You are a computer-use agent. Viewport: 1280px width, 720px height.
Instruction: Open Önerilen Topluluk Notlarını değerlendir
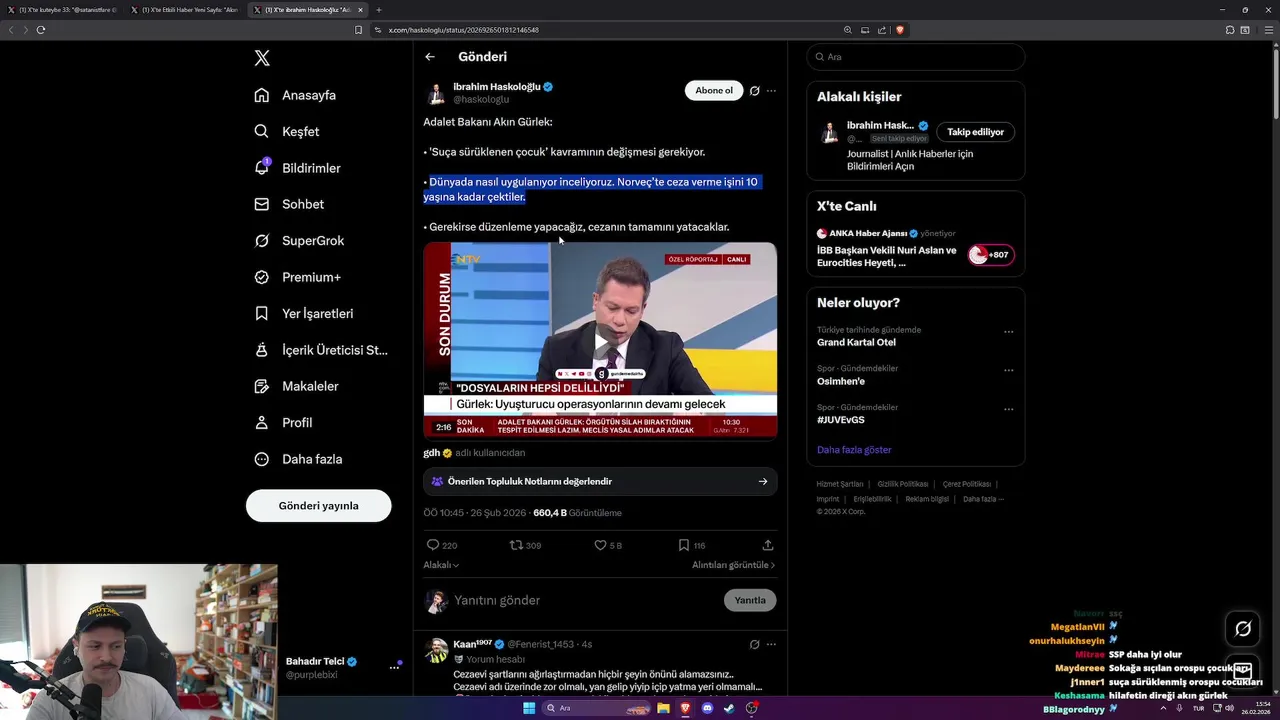tap(600, 481)
